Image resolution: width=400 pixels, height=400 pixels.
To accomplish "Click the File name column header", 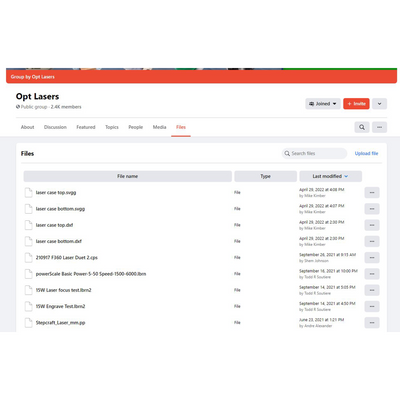I will [x=128, y=176].
